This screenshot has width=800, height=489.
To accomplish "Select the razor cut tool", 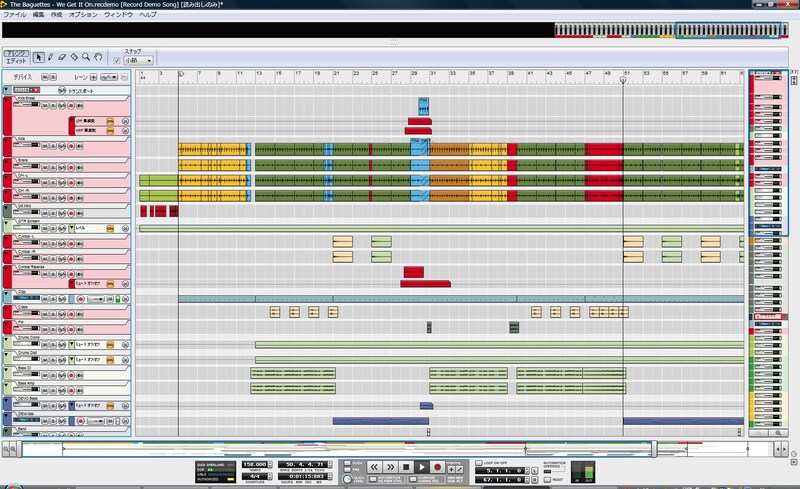I will click(74, 57).
